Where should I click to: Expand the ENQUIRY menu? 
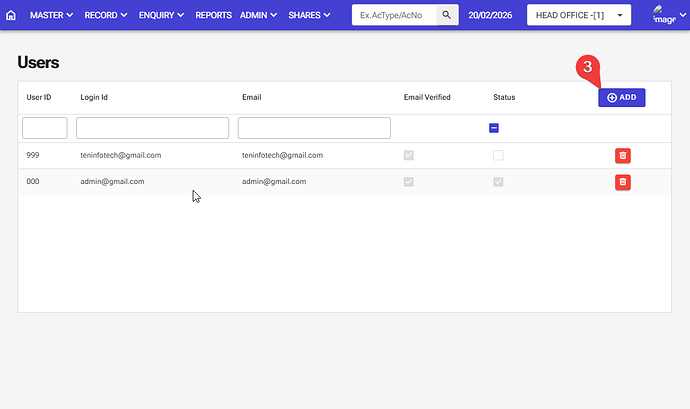click(x=161, y=16)
